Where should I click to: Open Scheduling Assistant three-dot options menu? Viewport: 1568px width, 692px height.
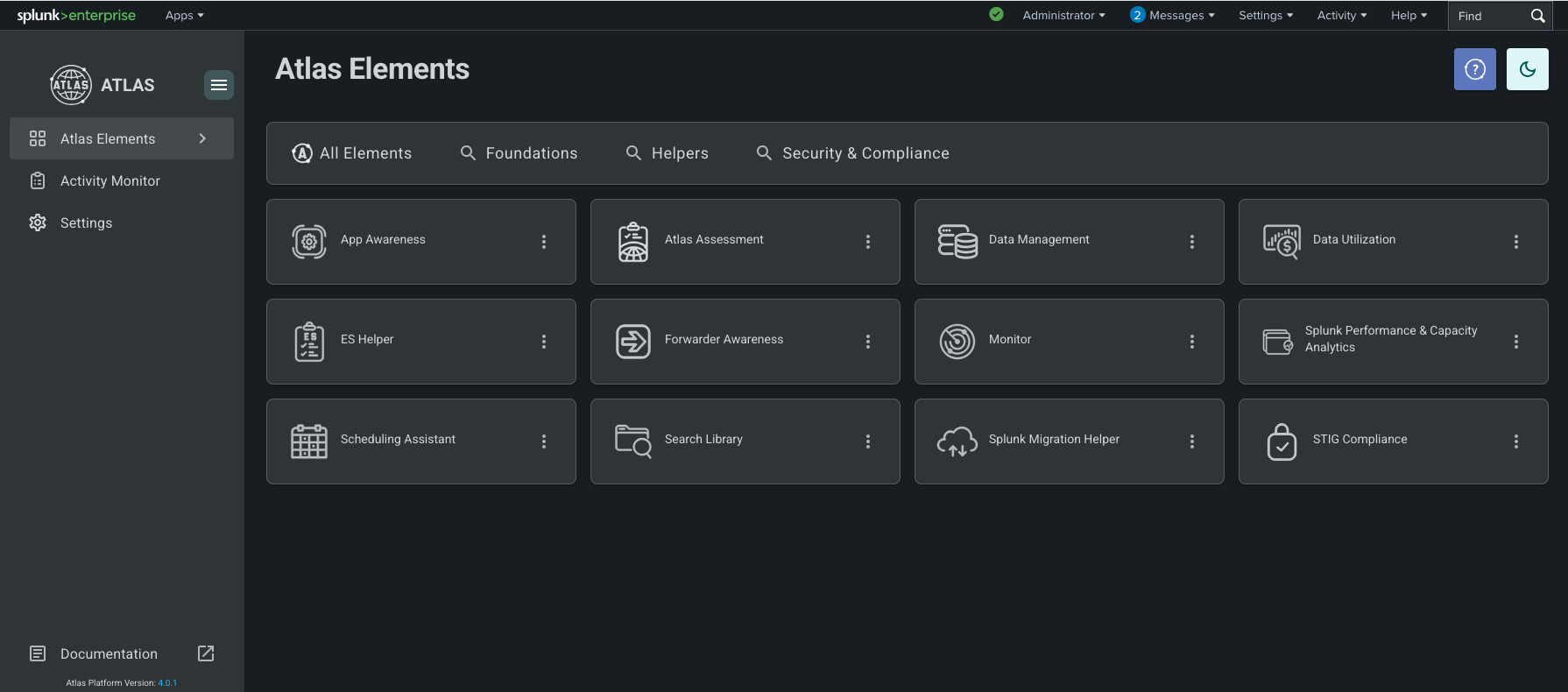544,441
